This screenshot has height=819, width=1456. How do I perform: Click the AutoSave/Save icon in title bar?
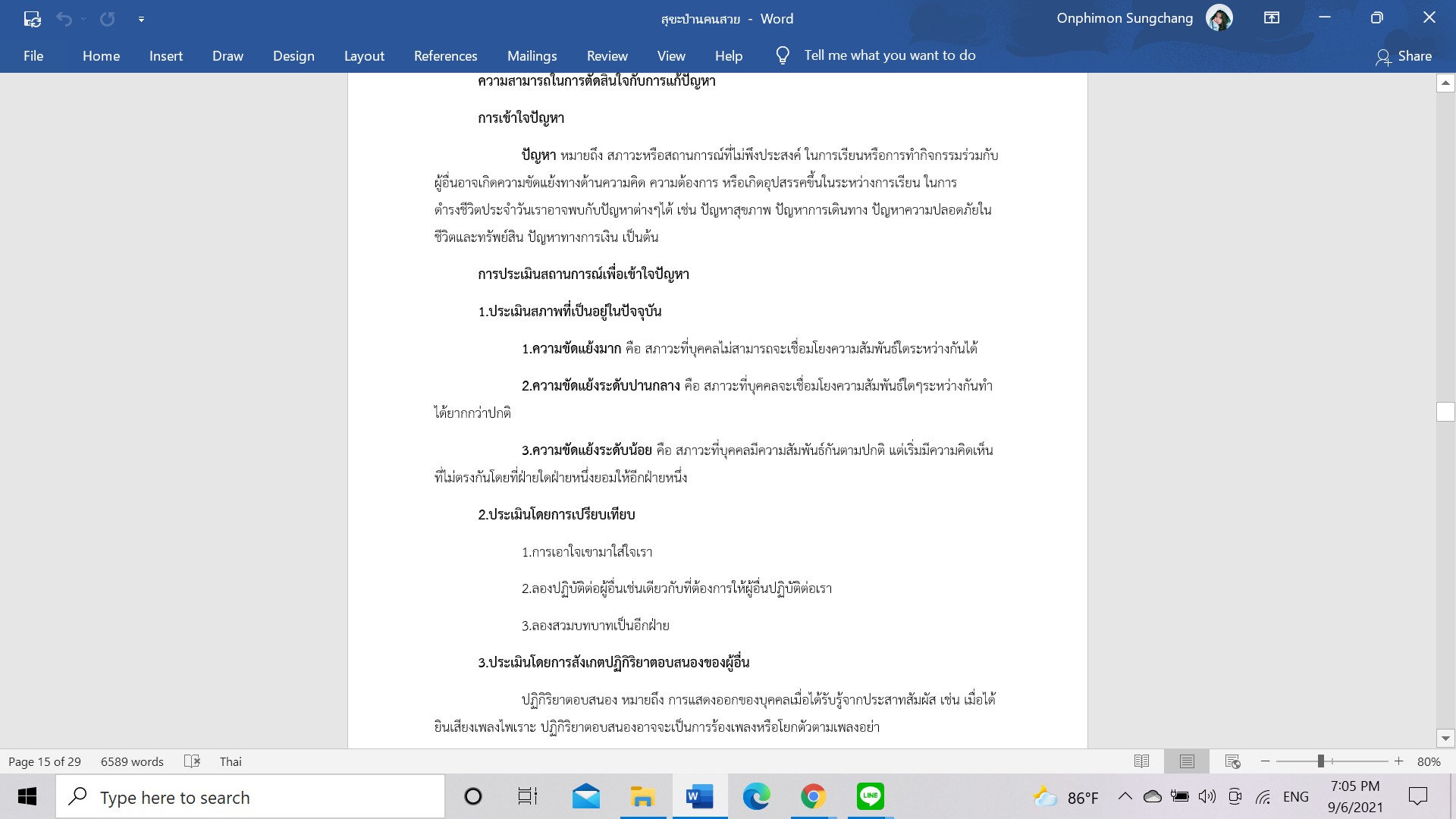(x=32, y=19)
